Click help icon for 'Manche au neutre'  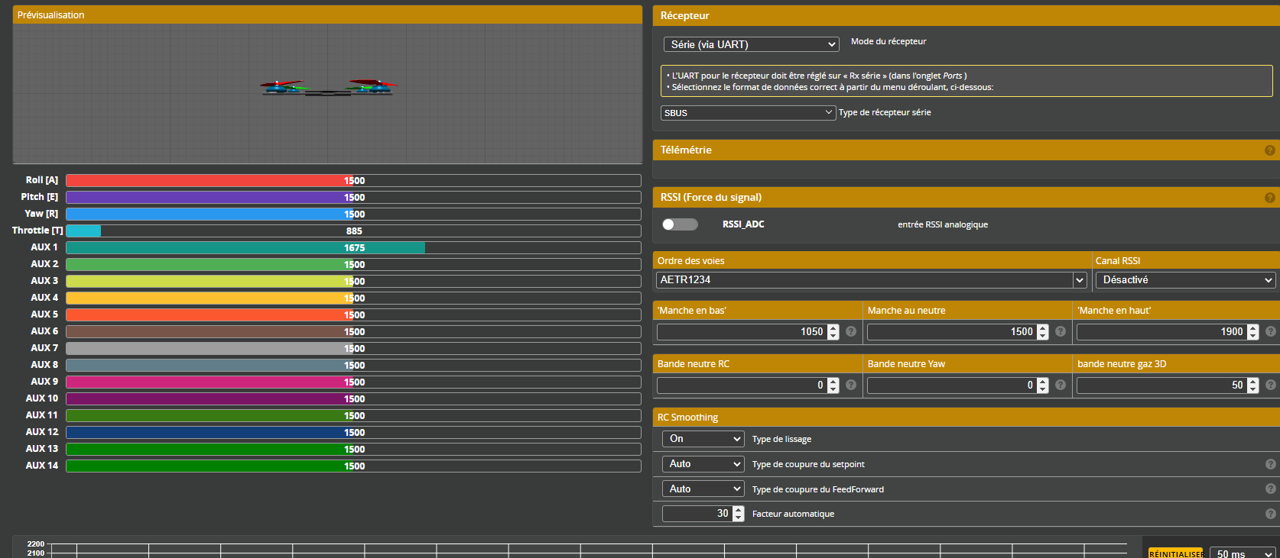(1061, 332)
